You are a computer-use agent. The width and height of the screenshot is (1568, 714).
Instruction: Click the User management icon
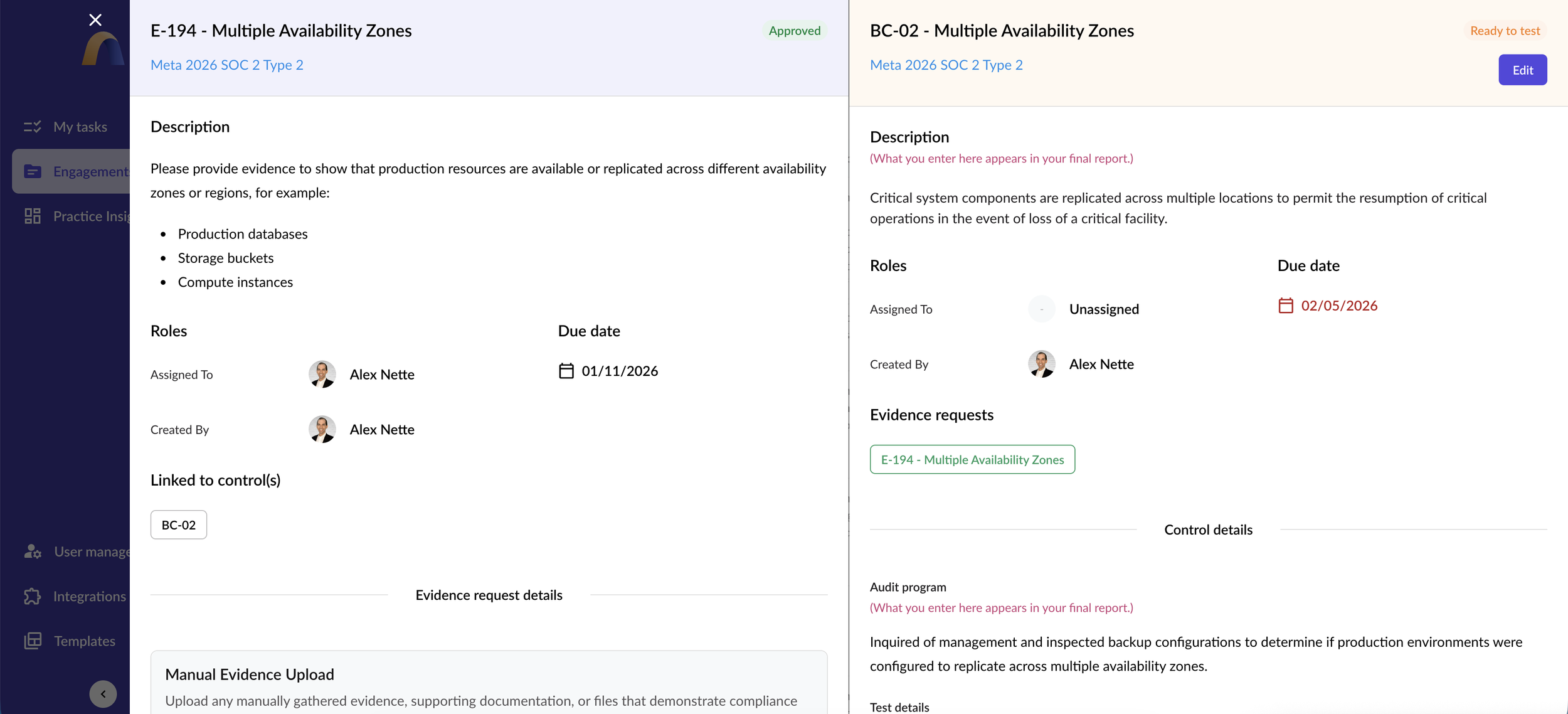(33, 551)
